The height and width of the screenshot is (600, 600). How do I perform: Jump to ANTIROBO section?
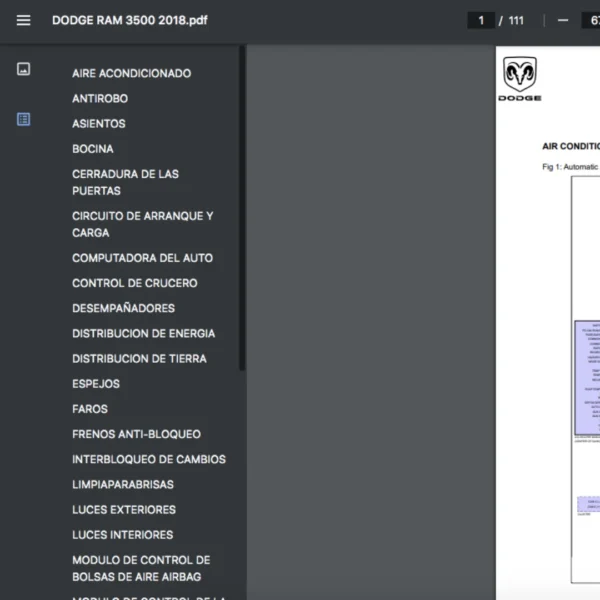pos(100,98)
